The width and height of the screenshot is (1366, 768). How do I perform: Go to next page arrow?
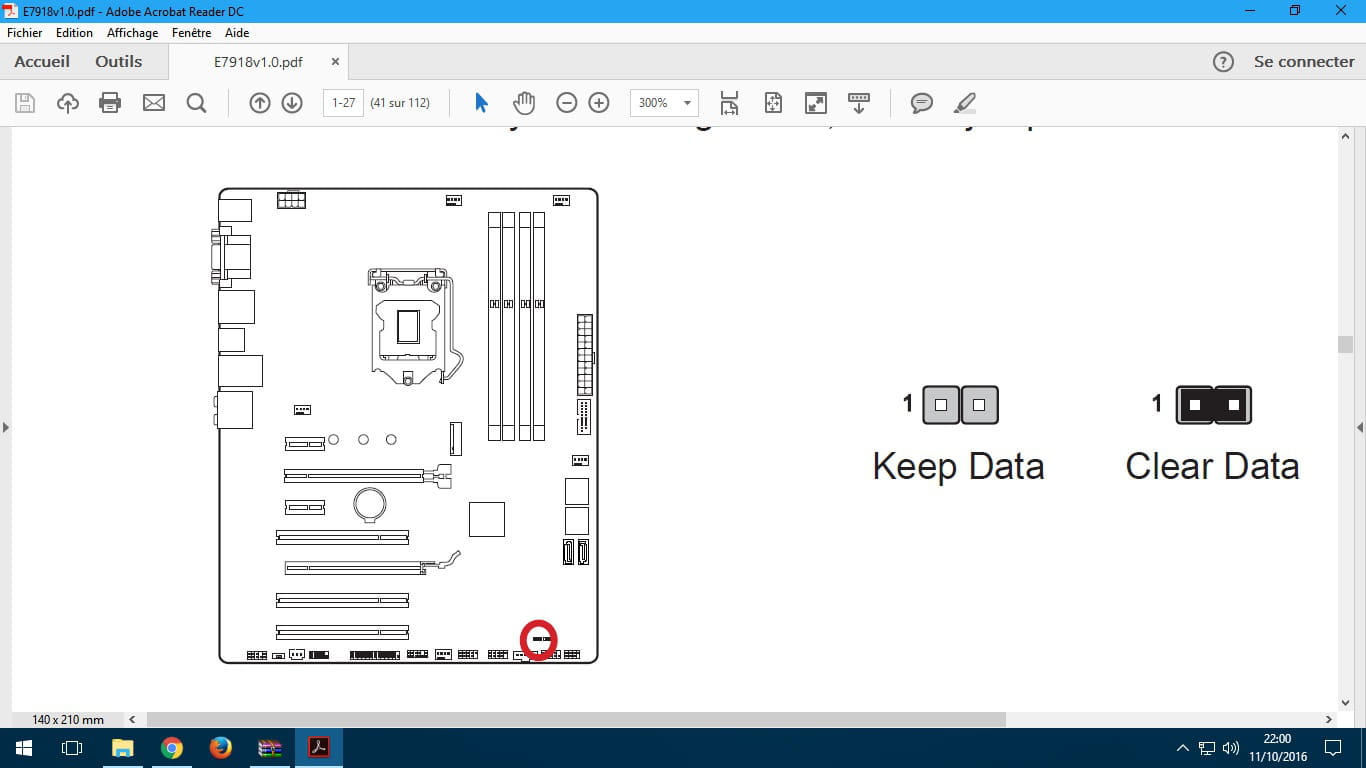[x=292, y=103]
